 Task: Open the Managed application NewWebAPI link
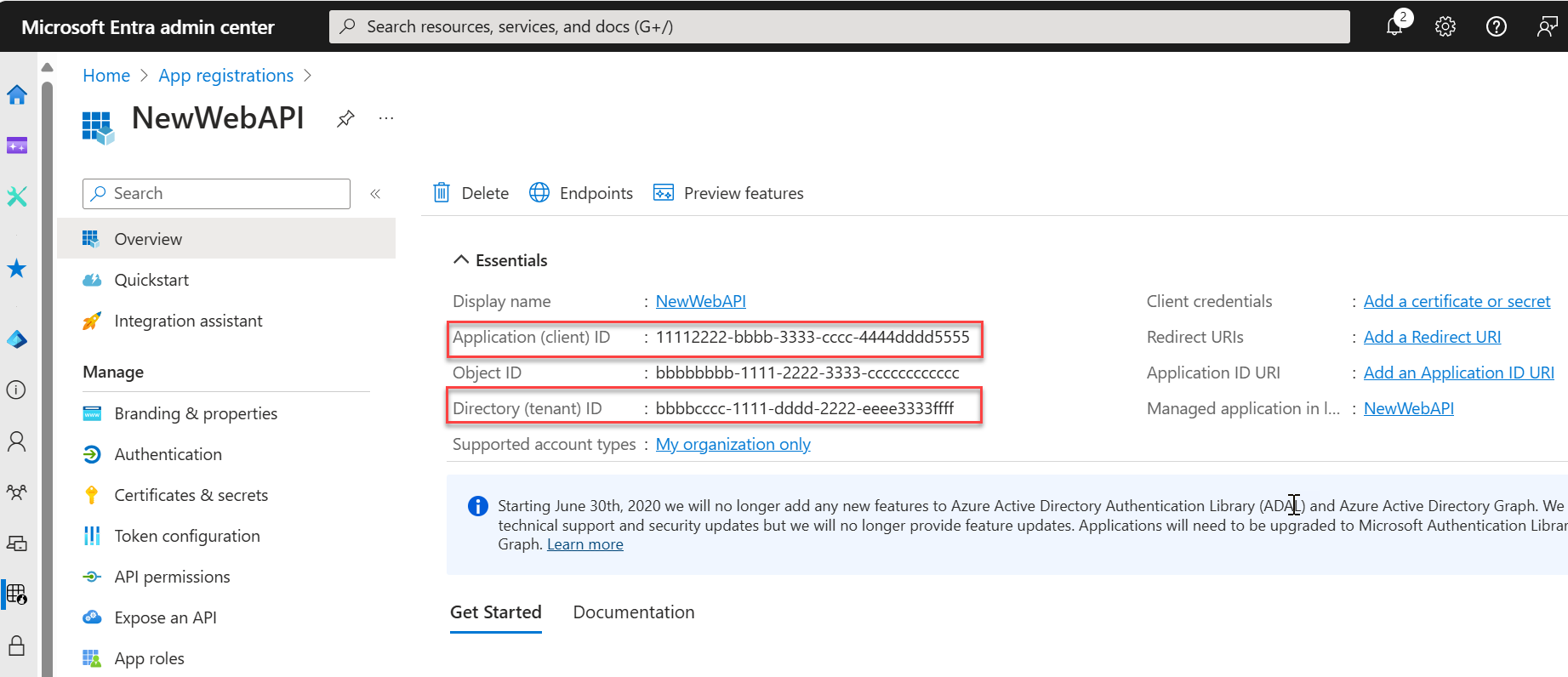(x=1409, y=408)
